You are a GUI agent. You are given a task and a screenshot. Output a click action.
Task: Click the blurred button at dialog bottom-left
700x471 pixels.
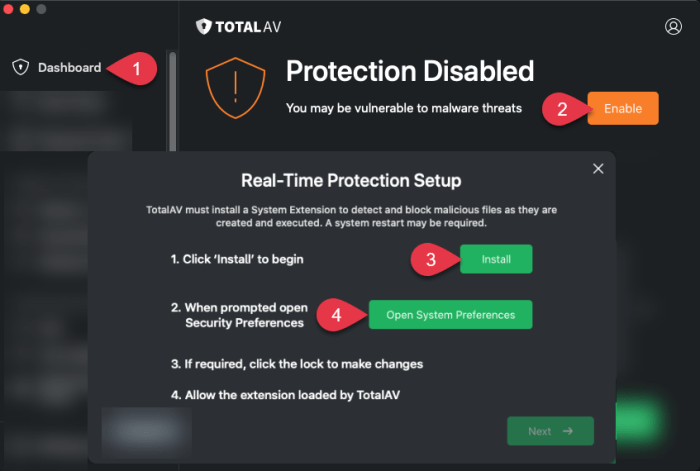147,431
